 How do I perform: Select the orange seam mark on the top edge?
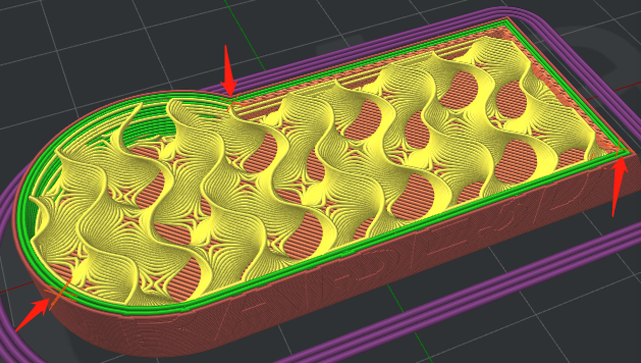[x=232, y=103]
